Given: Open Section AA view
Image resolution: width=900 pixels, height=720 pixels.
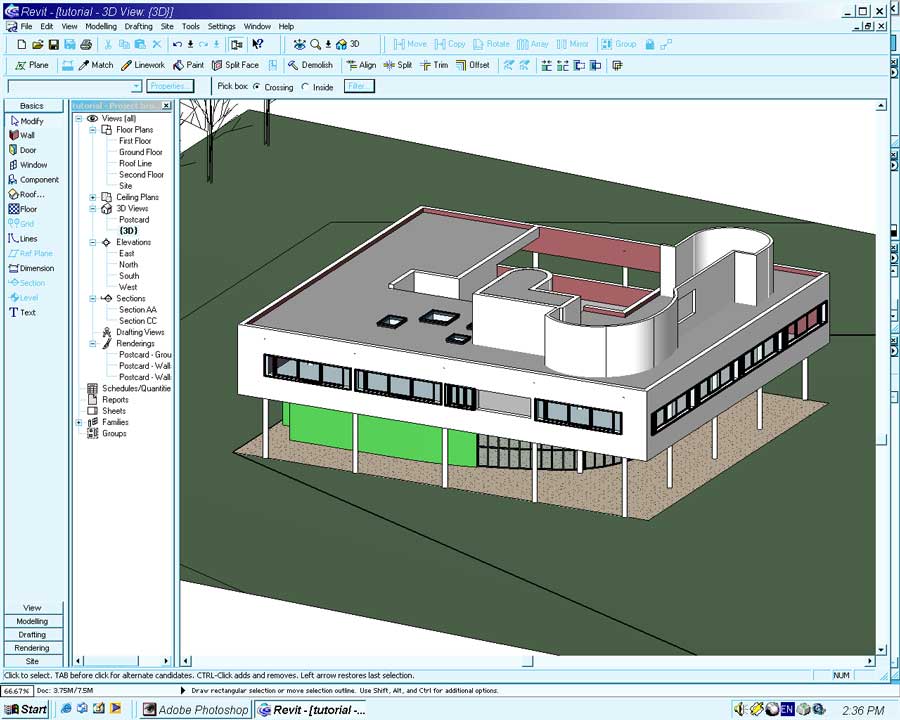Looking at the screenshot, I should [x=137, y=309].
